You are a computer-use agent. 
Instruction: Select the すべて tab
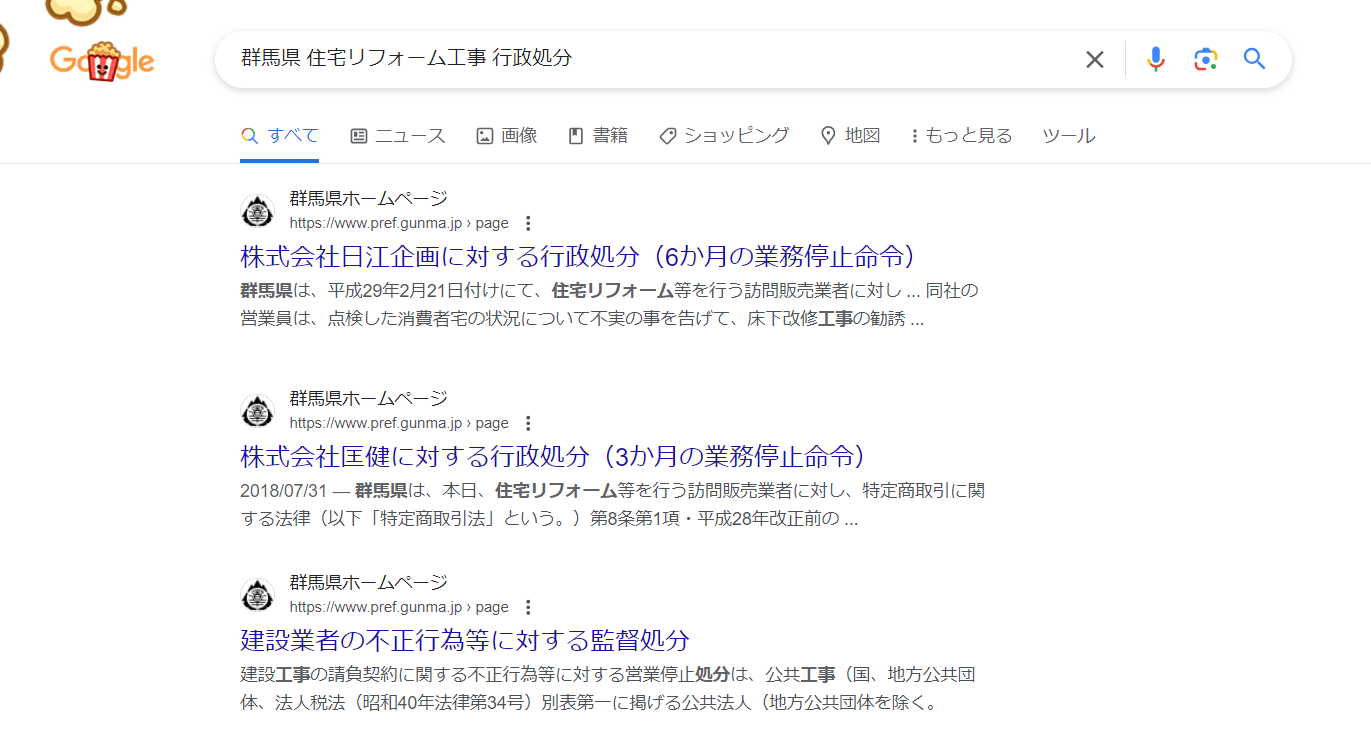point(280,136)
